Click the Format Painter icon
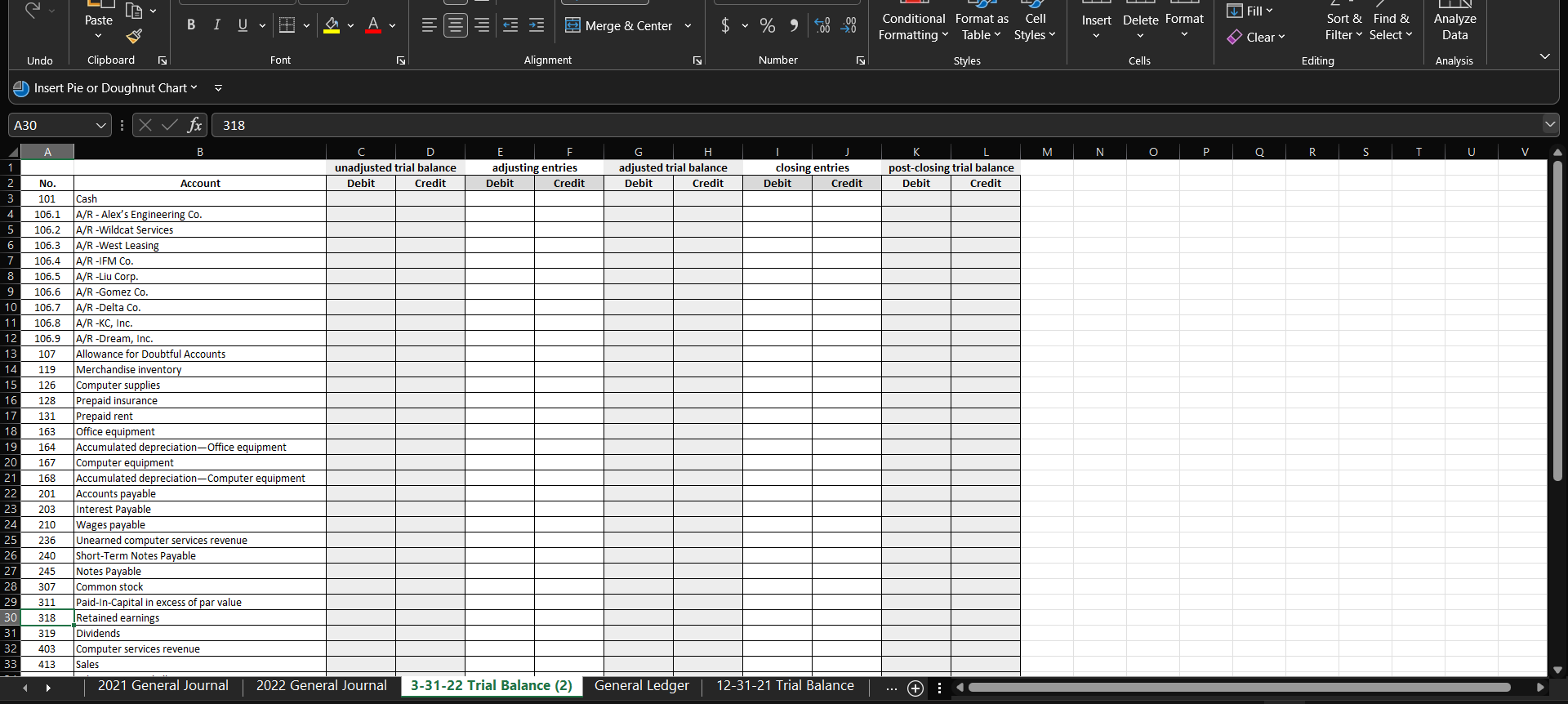This screenshot has width=1568, height=704. [x=134, y=36]
